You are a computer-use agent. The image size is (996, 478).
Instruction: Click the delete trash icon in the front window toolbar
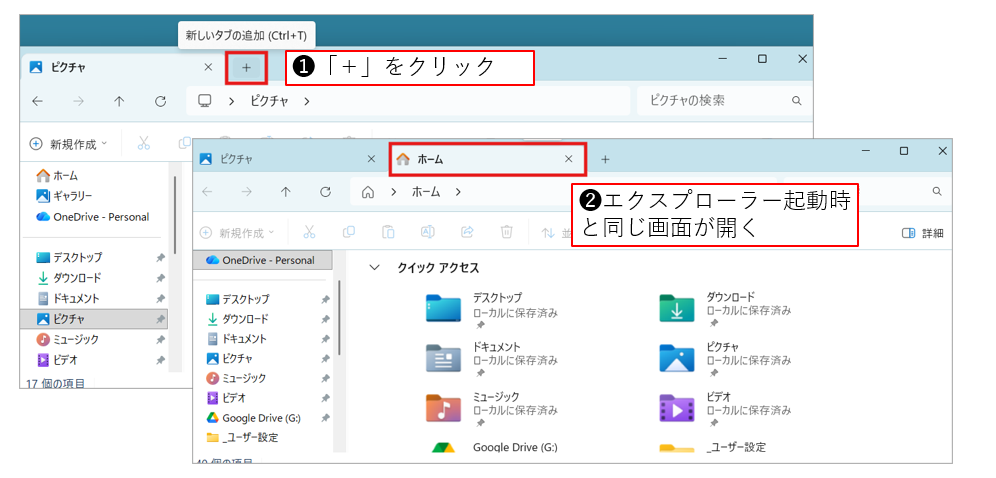[506, 232]
